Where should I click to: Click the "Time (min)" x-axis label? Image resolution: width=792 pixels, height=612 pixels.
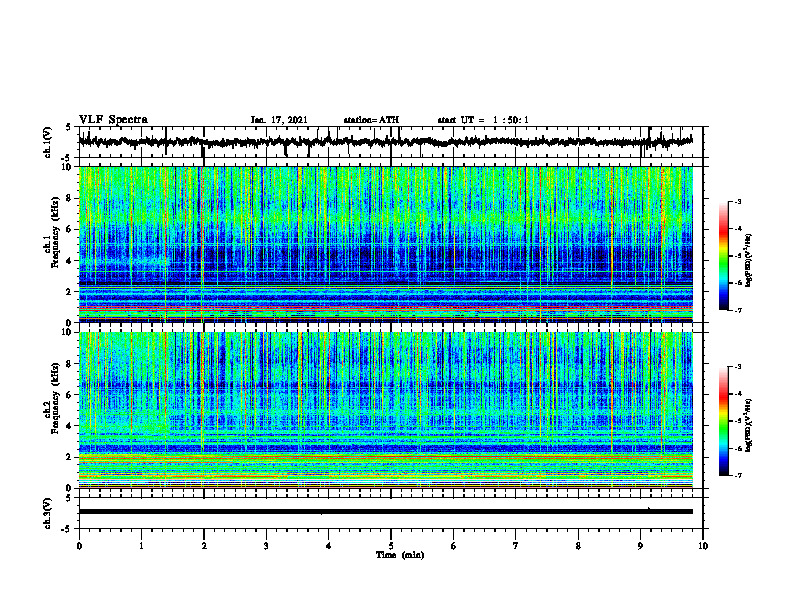[400, 555]
